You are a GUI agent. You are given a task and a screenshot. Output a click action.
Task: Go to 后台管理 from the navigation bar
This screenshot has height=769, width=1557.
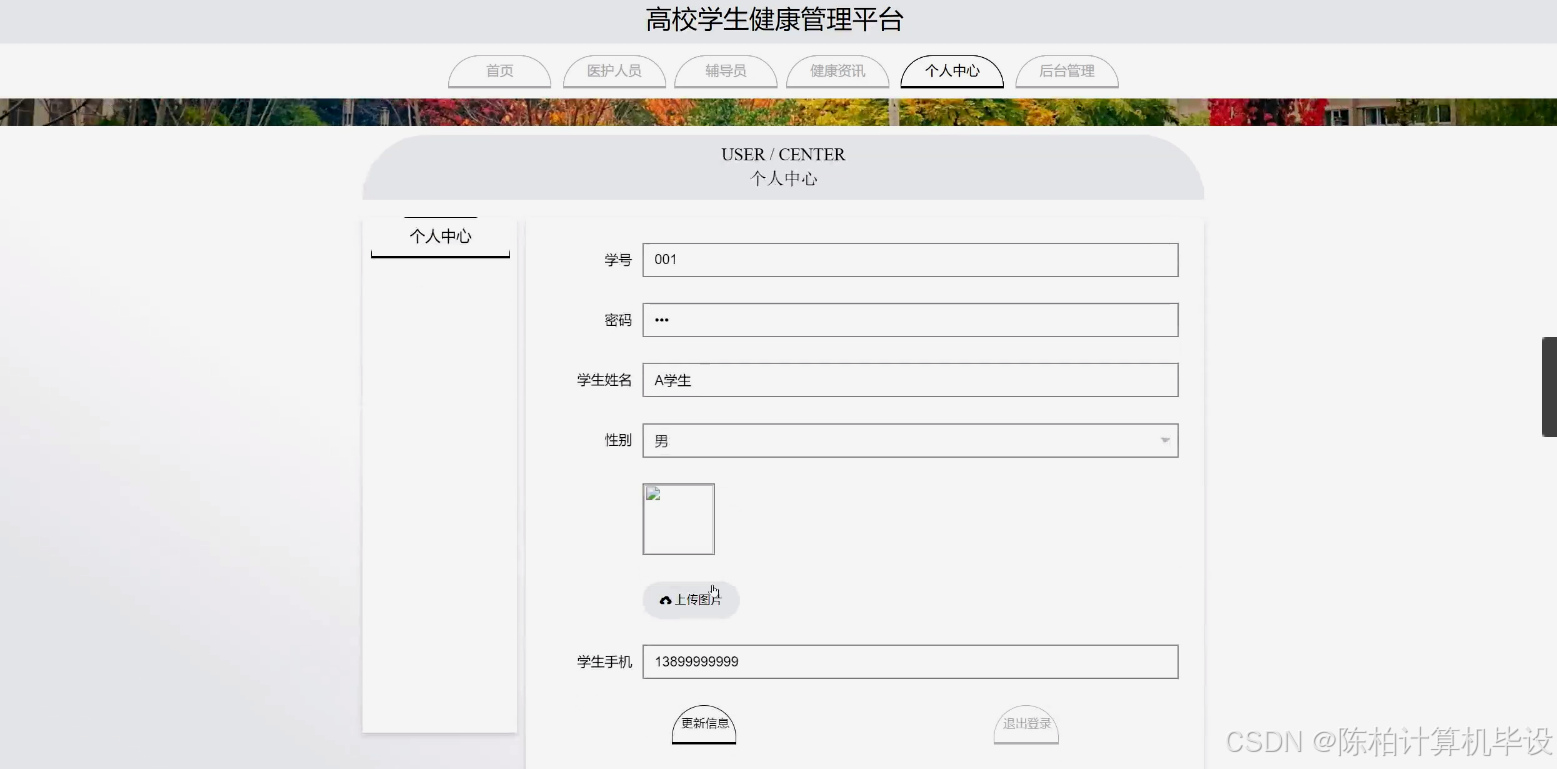pos(1066,71)
